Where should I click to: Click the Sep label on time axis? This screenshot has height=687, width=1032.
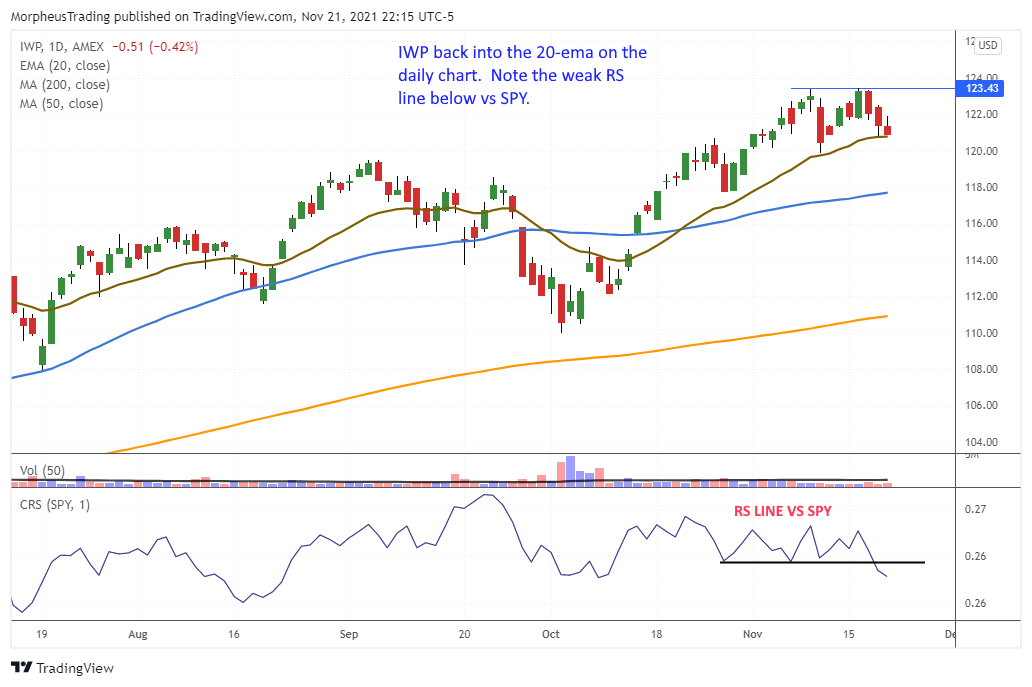(348, 634)
